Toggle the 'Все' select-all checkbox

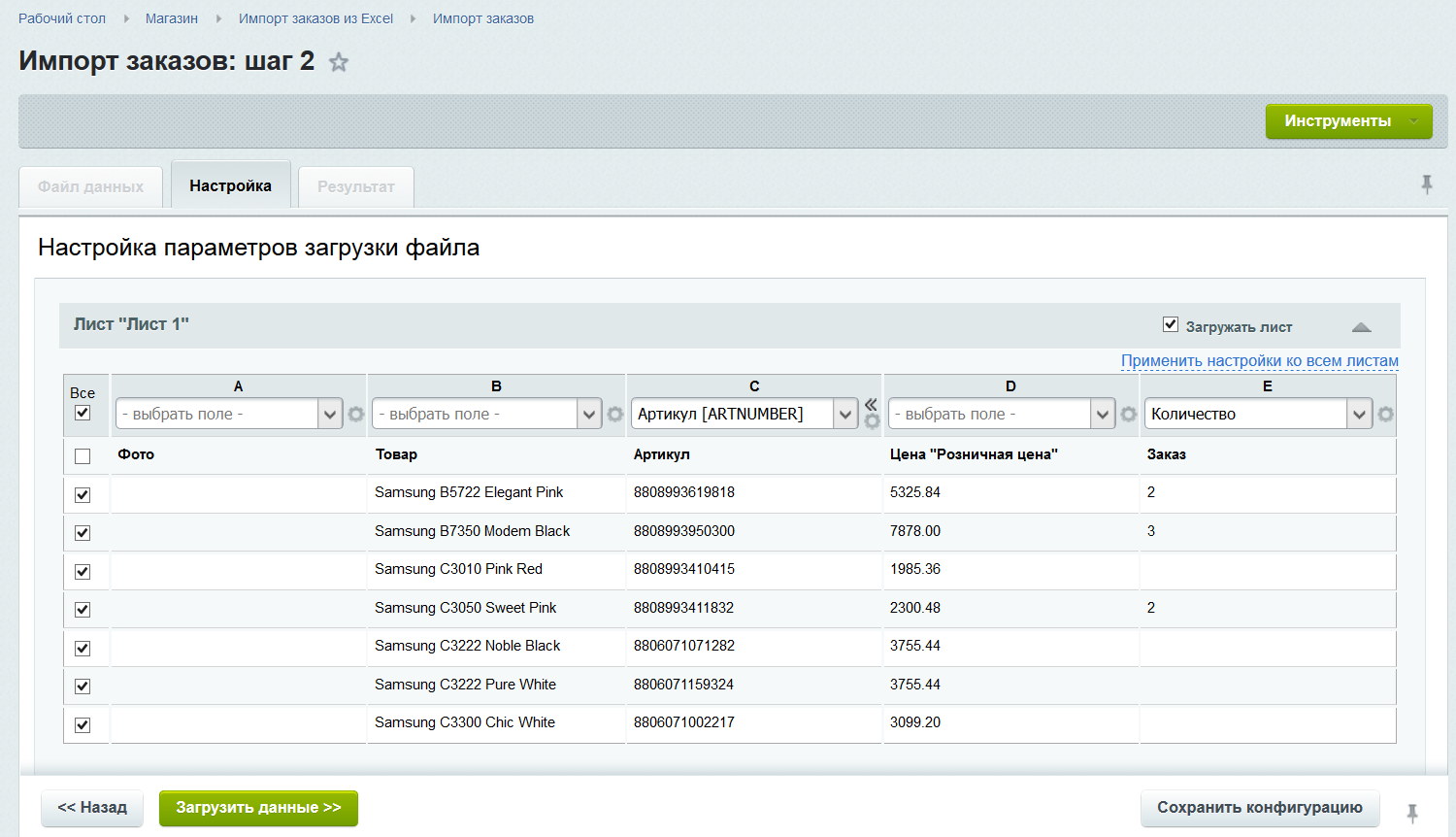[x=83, y=413]
